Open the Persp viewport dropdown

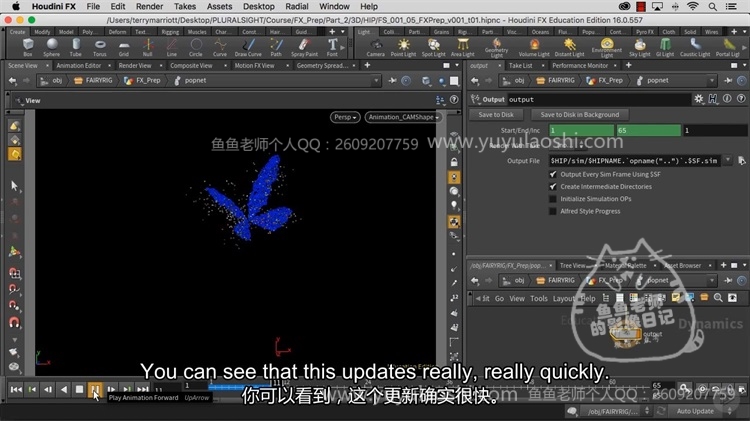point(345,117)
